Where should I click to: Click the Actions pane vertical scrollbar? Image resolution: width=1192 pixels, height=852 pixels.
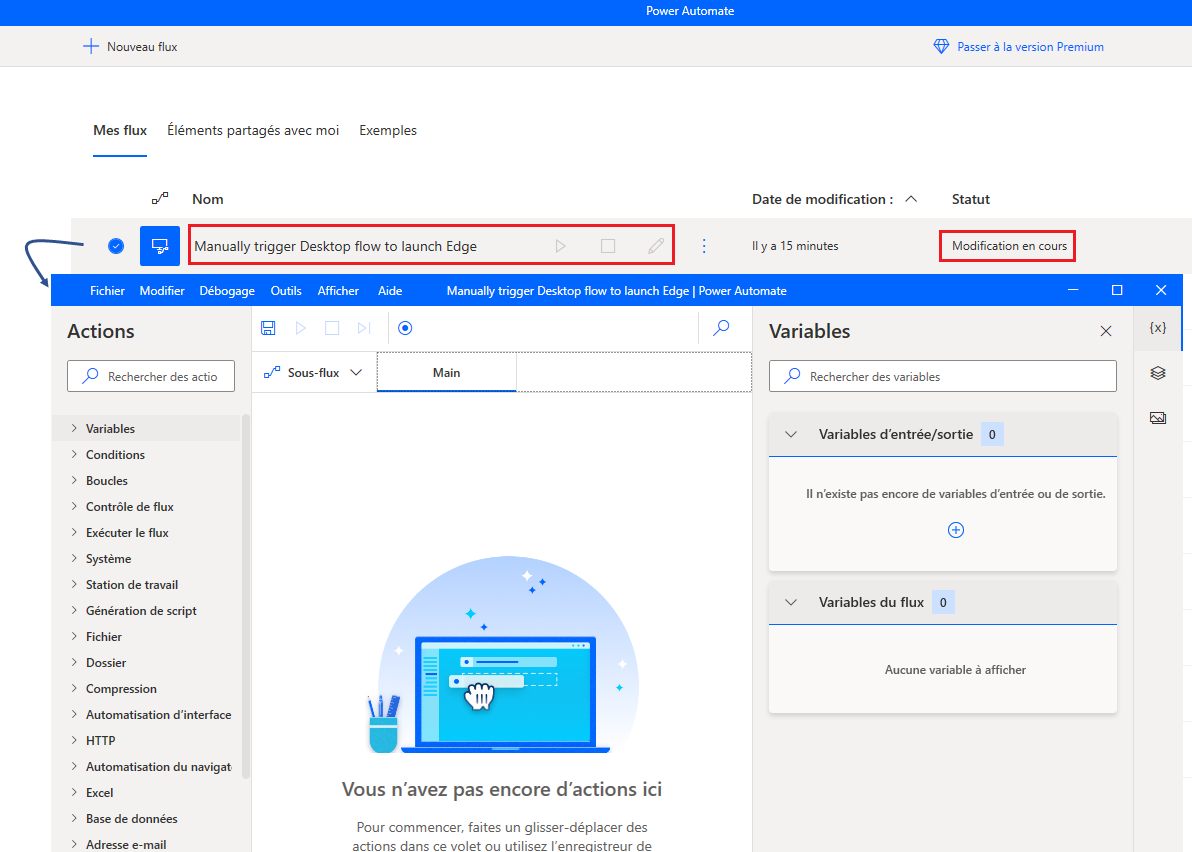(246, 597)
